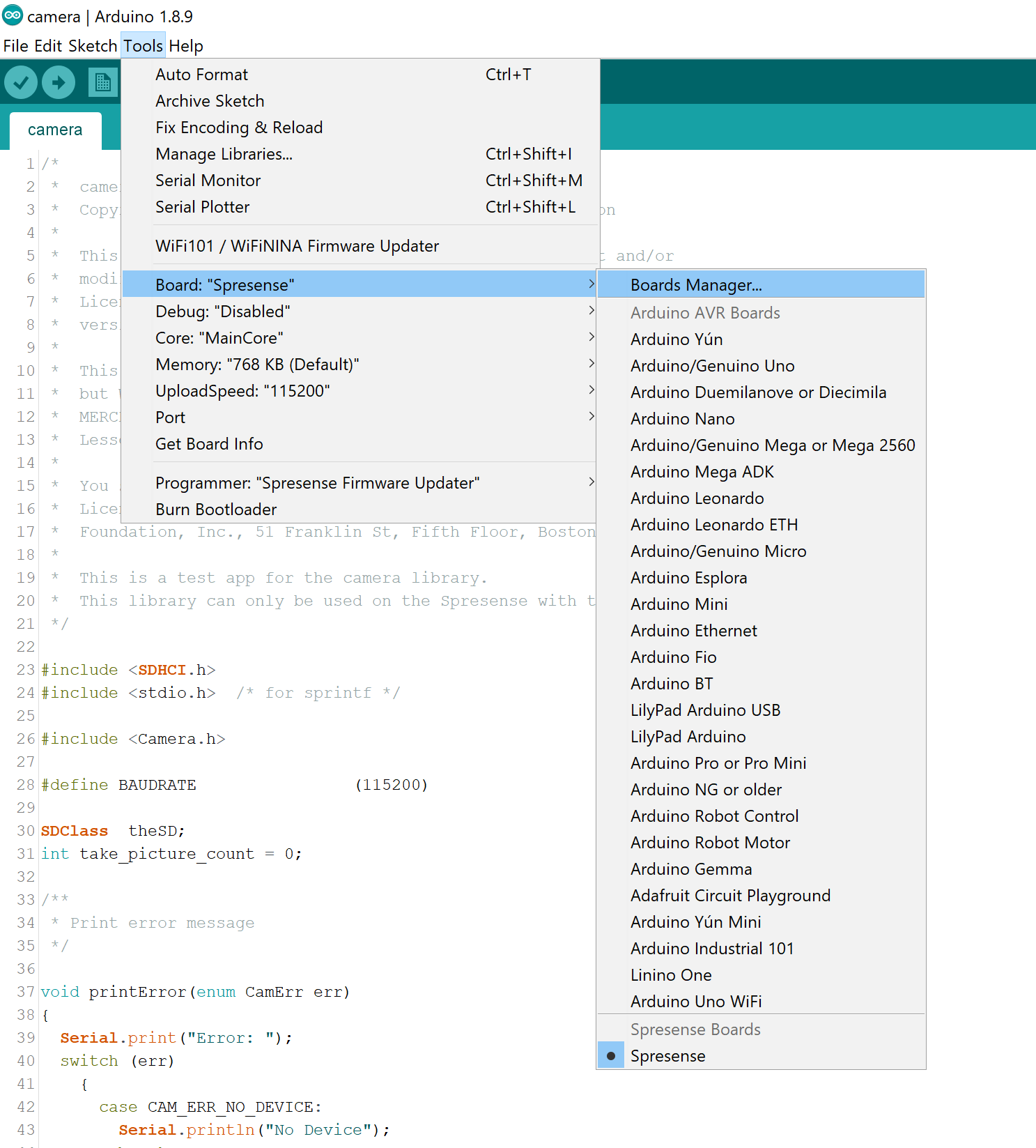The height and width of the screenshot is (1148, 1036).
Task: Open Manage Libraries...
Action: coord(359,153)
